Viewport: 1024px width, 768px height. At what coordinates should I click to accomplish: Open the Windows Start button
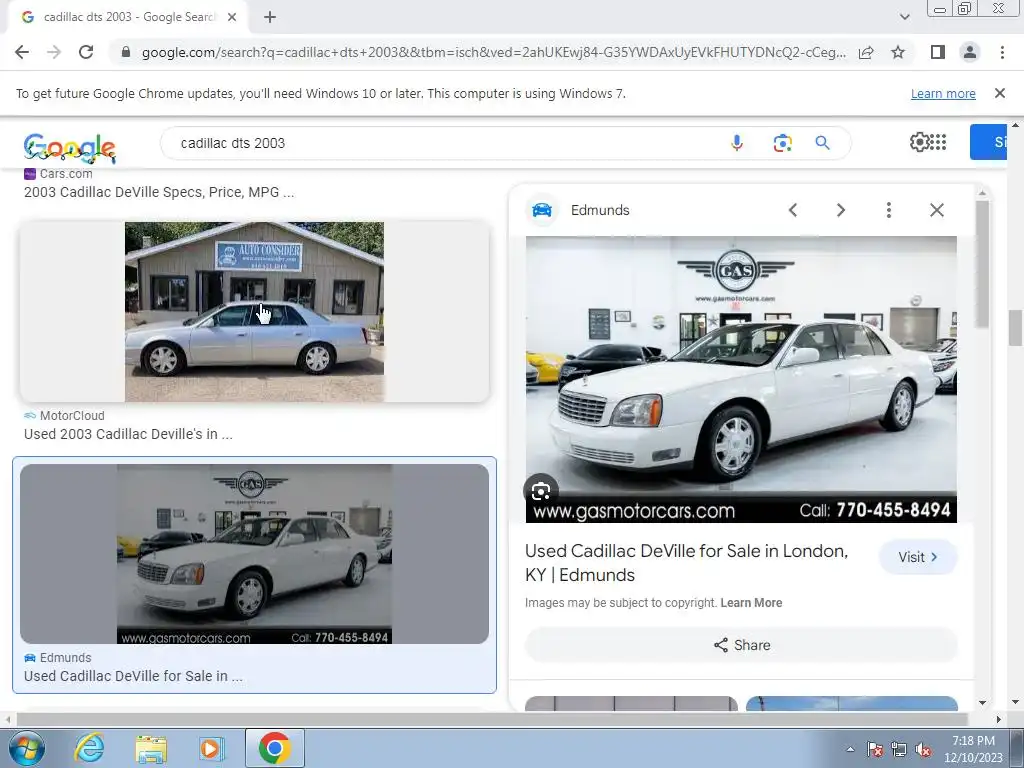(27, 748)
